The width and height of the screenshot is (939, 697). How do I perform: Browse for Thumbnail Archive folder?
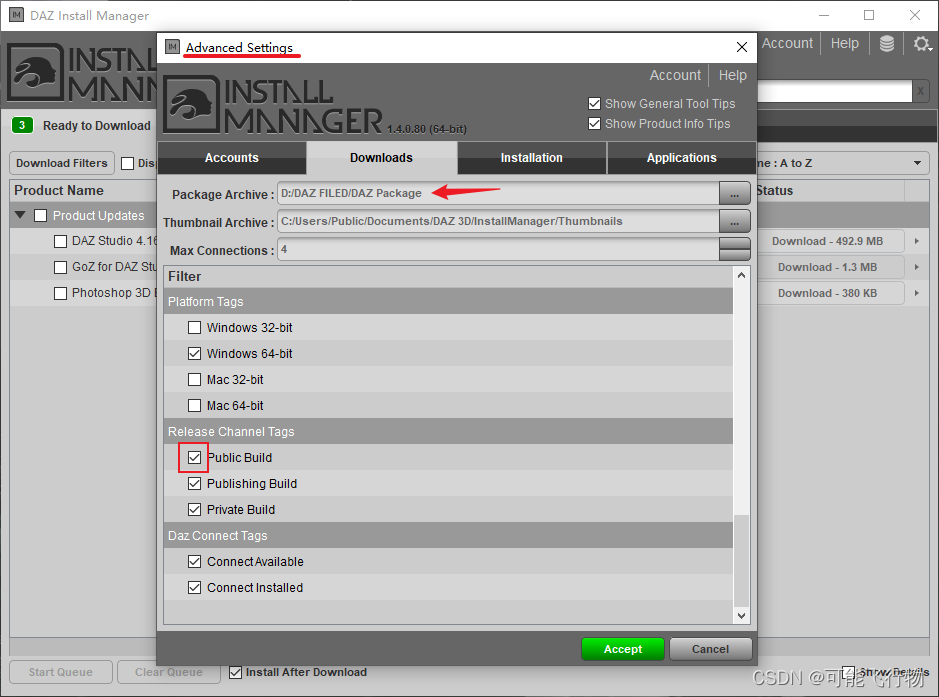point(734,222)
